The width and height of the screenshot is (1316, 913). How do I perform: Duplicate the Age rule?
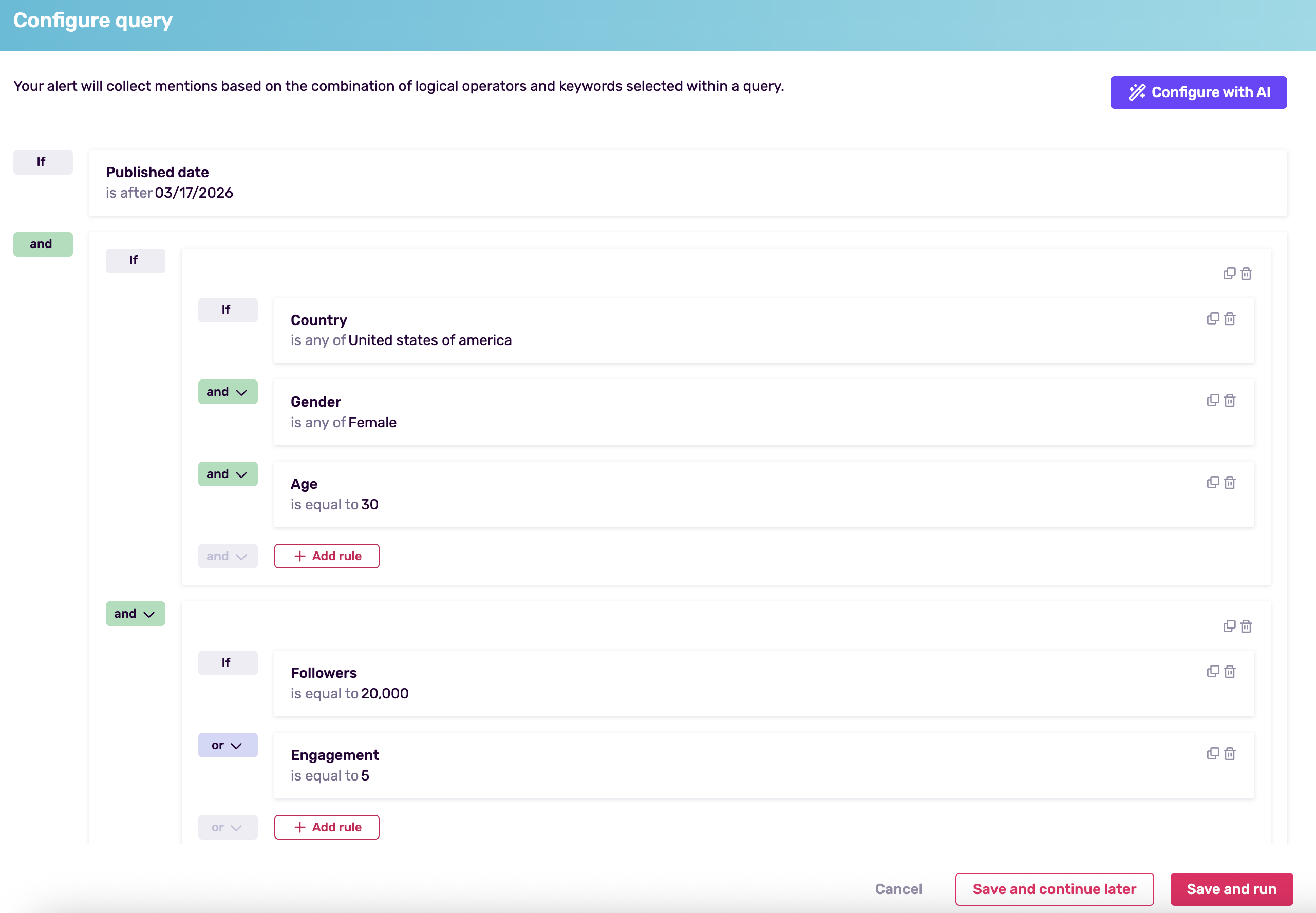pyautogui.click(x=1212, y=483)
